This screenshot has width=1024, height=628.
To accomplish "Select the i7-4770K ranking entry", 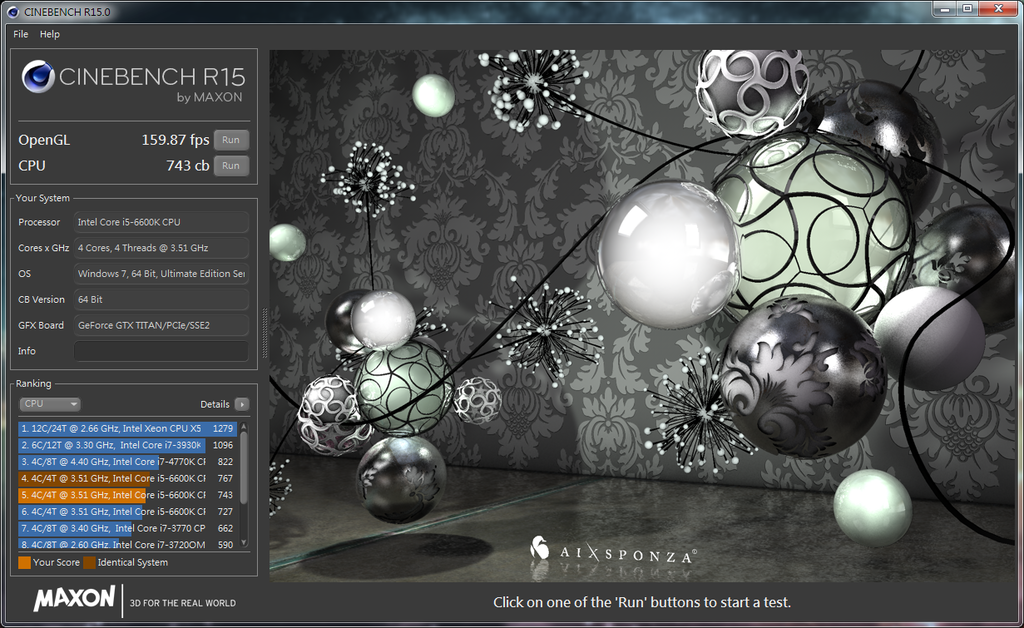I will tap(112, 462).
